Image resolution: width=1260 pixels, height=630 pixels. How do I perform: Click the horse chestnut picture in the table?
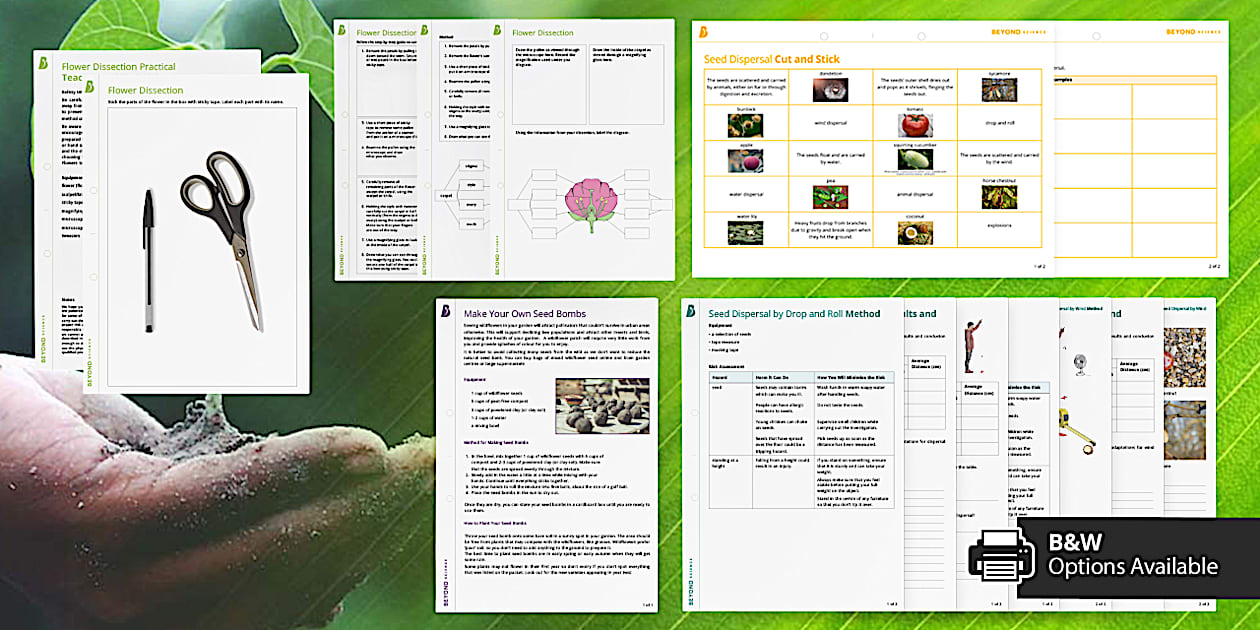pyautogui.click(x=999, y=197)
